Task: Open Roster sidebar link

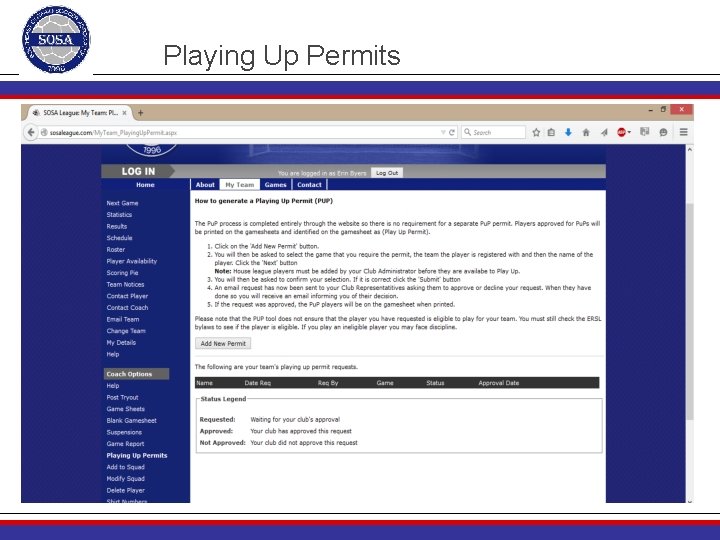Action: [116, 249]
